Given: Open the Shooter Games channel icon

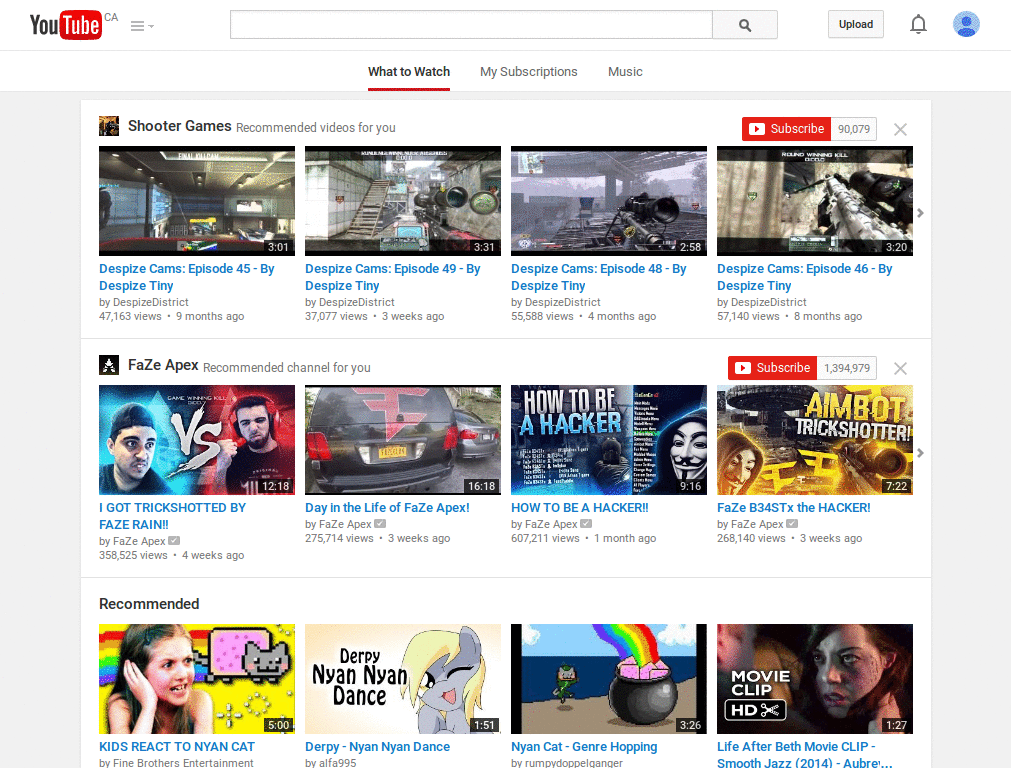Looking at the screenshot, I should point(109,125).
